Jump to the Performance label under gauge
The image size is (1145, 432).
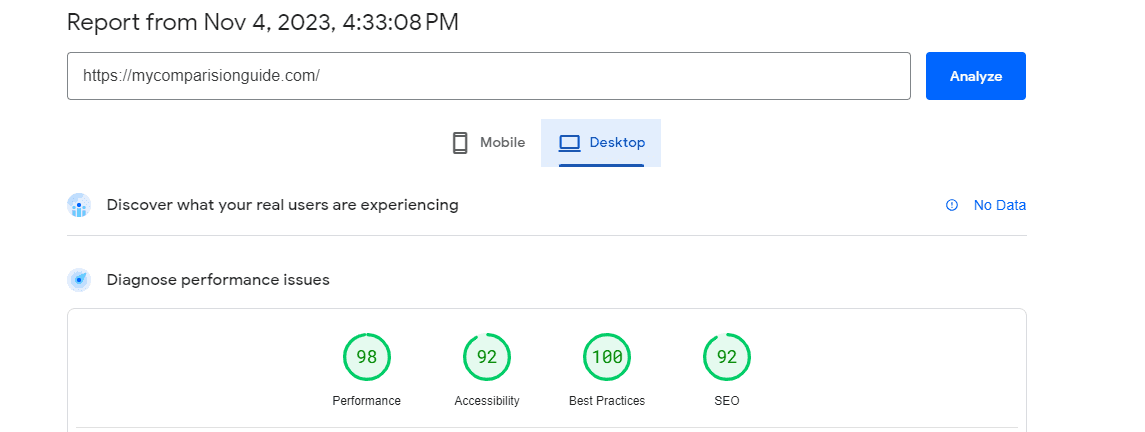(x=366, y=401)
